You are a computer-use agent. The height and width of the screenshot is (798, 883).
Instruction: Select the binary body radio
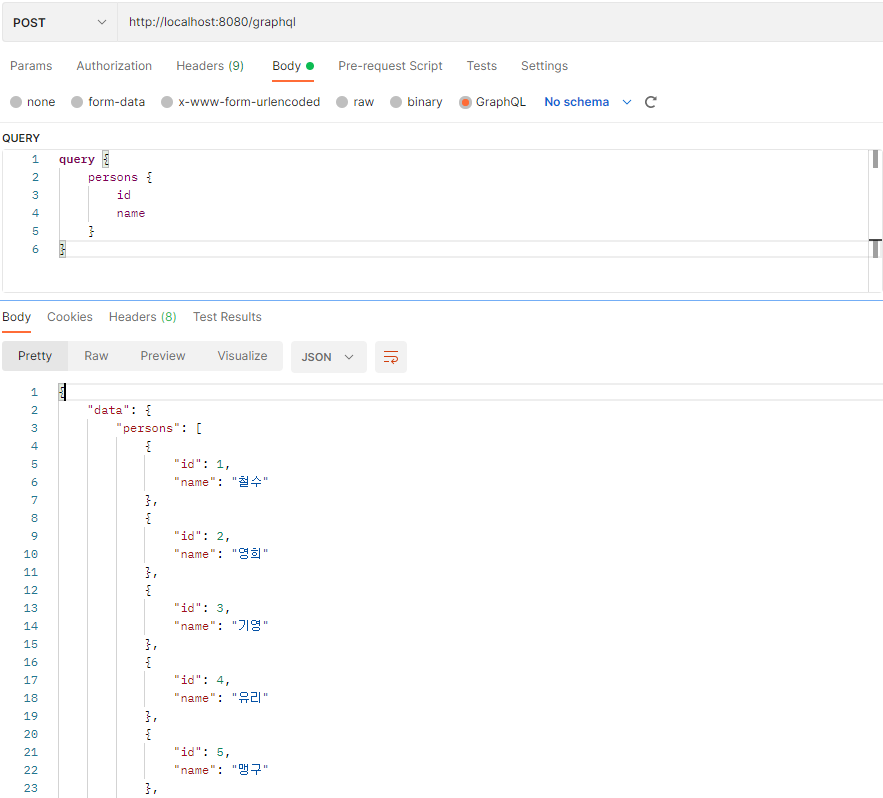[396, 102]
